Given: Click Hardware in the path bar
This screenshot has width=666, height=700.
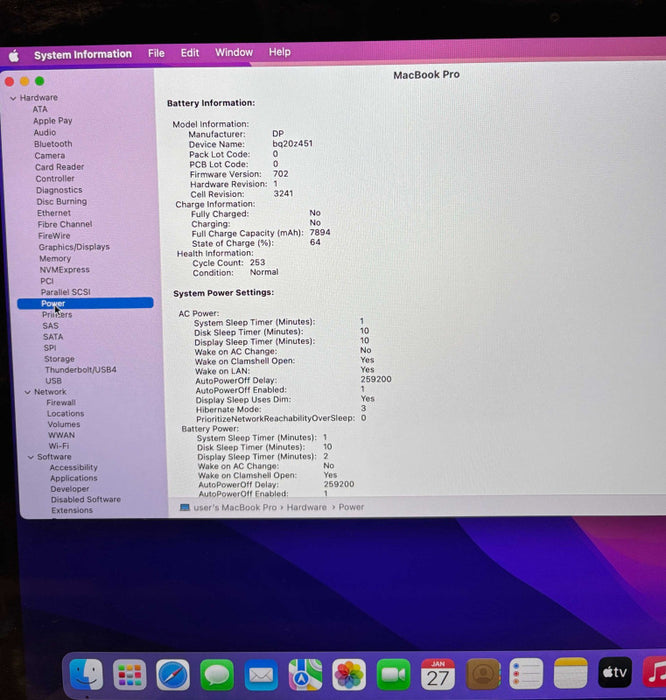Looking at the screenshot, I should click(307, 508).
